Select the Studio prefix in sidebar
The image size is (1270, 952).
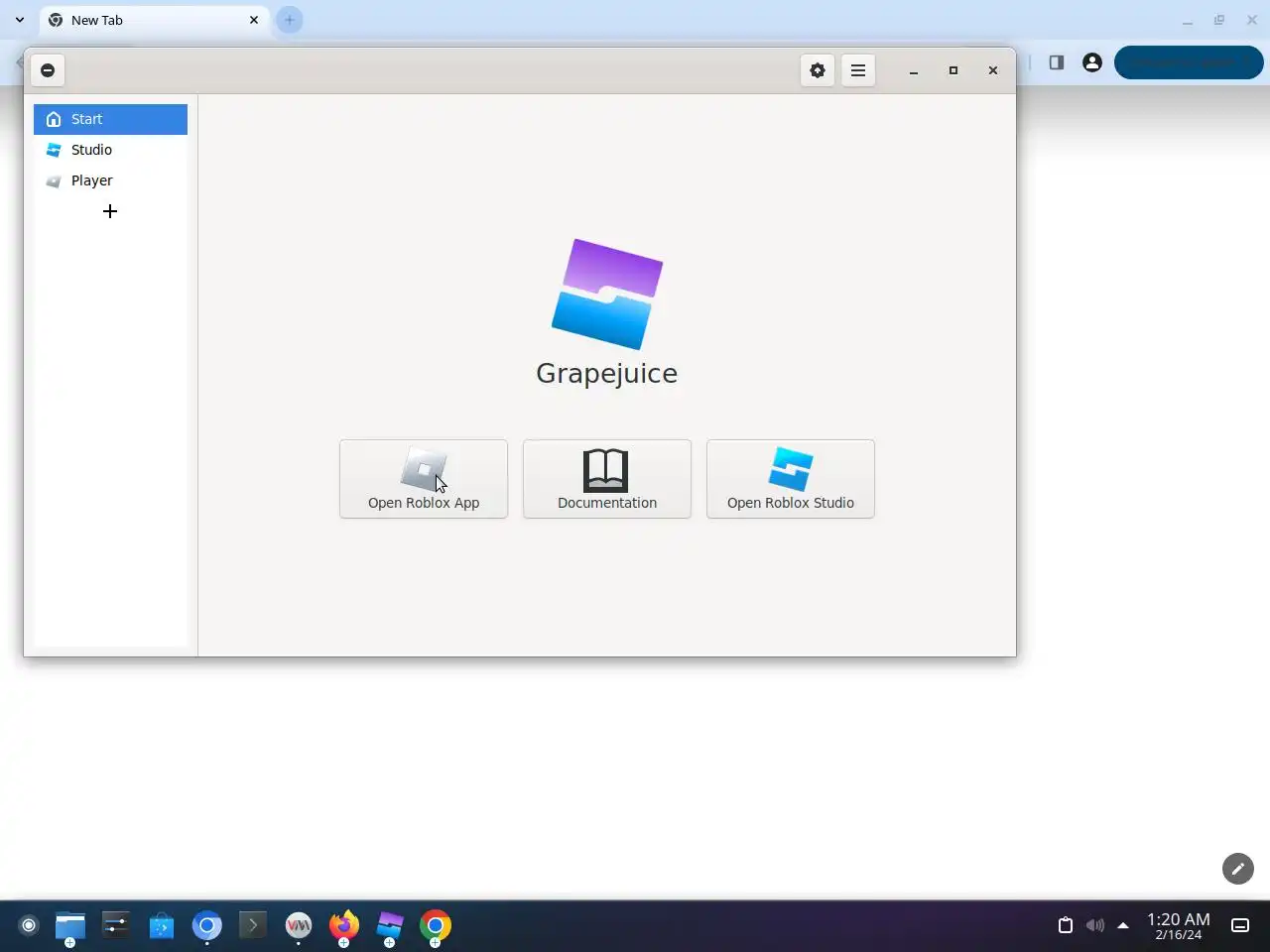pyautogui.click(x=110, y=150)
